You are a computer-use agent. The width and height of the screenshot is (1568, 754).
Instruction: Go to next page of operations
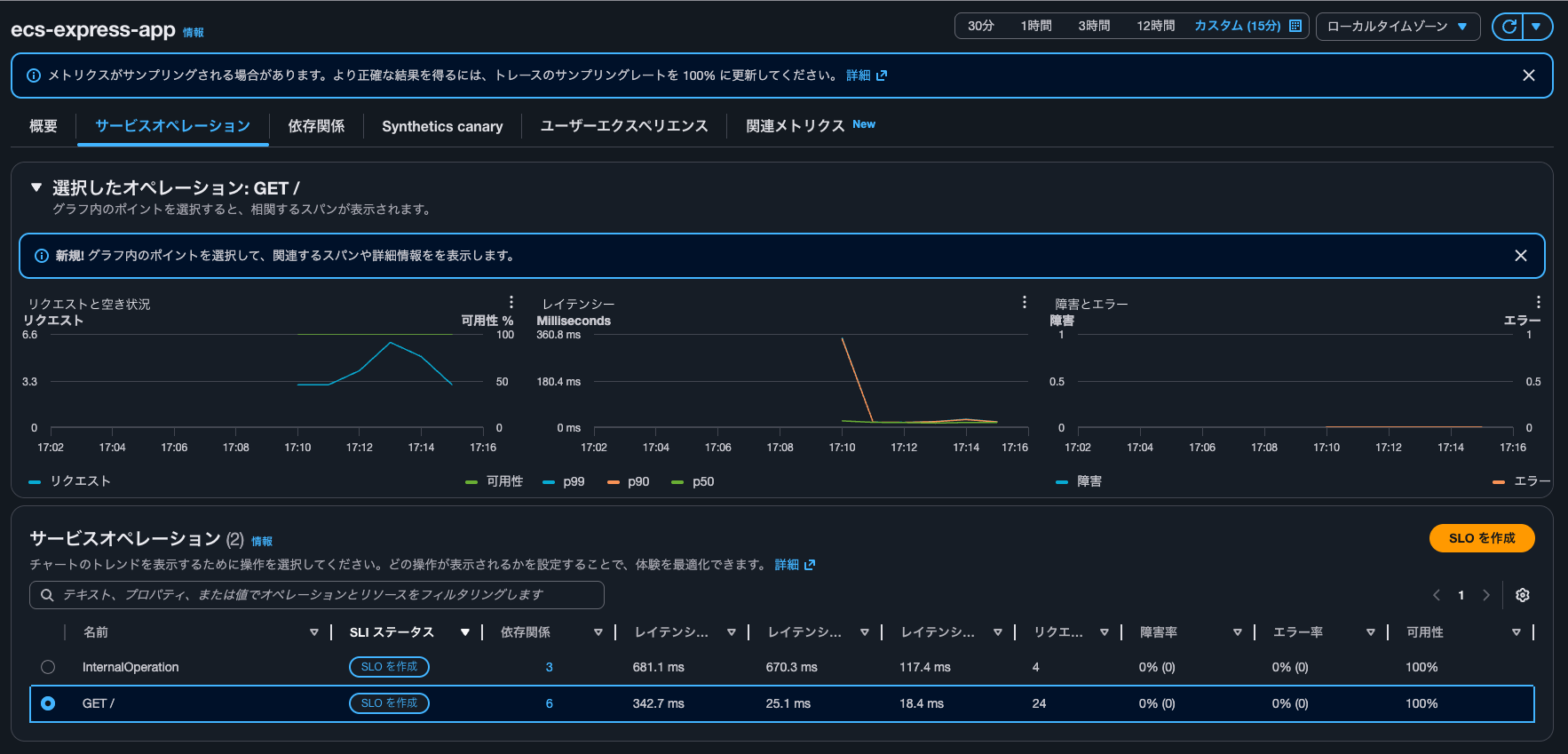click(1486, 595)
